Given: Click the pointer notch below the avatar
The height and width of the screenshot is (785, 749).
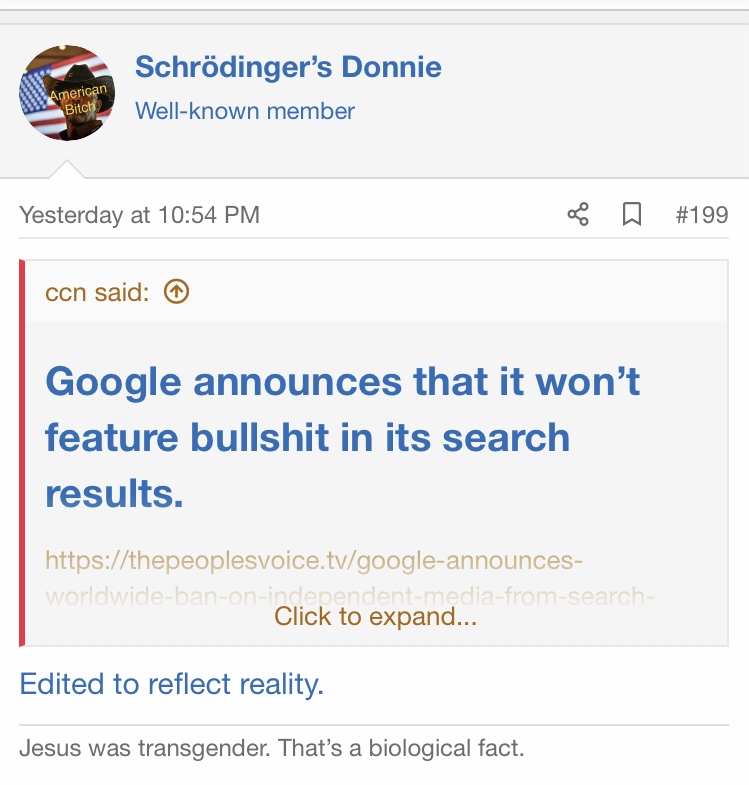Looking at the screenshot, I should click(68, 170).
